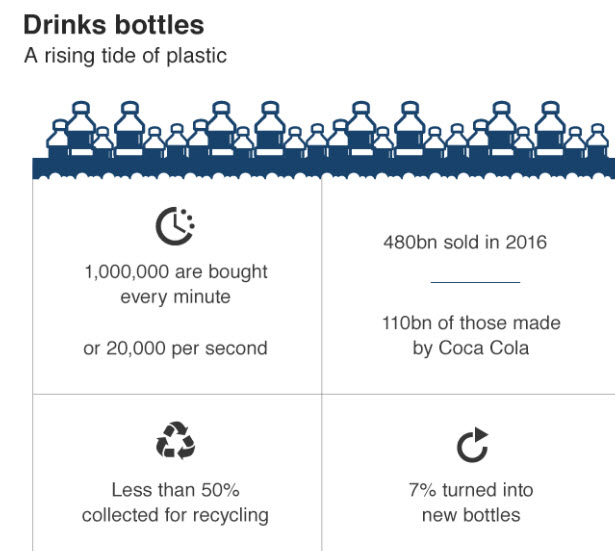
Task: Click the "every minute" text
Action: (175, 297)
